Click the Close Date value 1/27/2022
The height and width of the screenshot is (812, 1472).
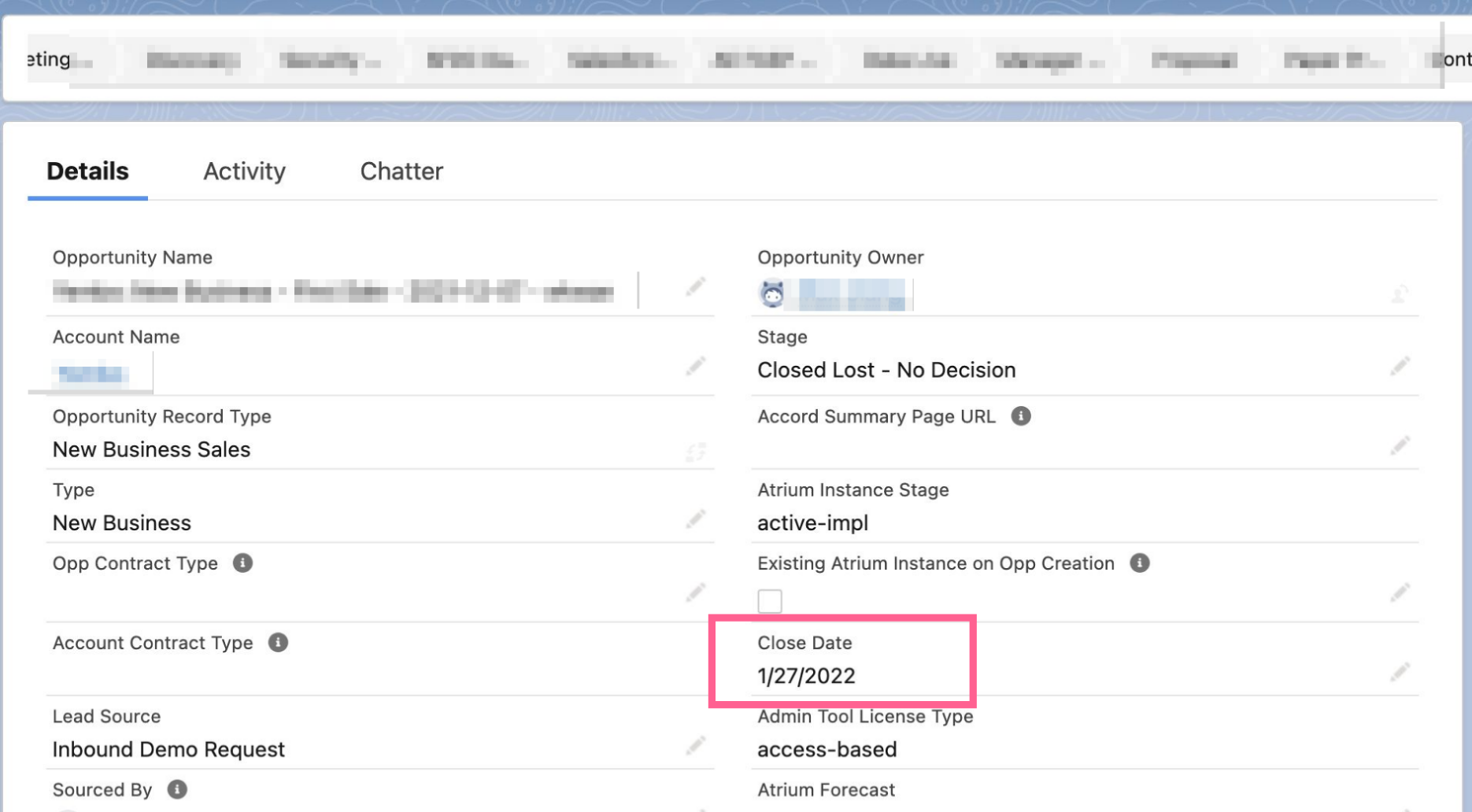coord(806,676)
